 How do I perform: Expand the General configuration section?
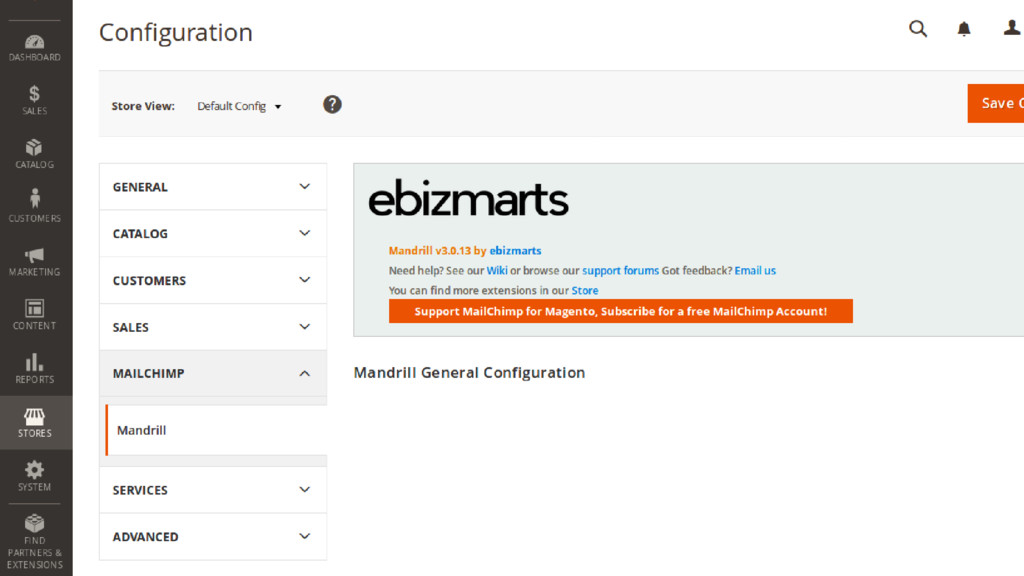click(213, 187)
